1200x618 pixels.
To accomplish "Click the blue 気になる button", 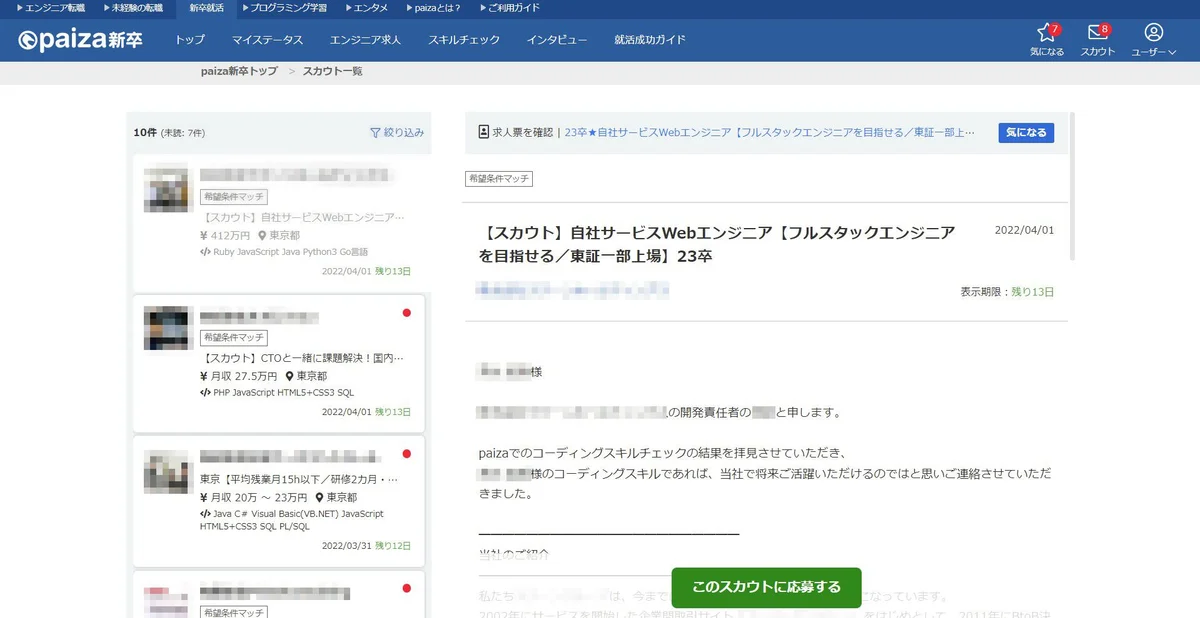I will click(x=1026, y=132).
